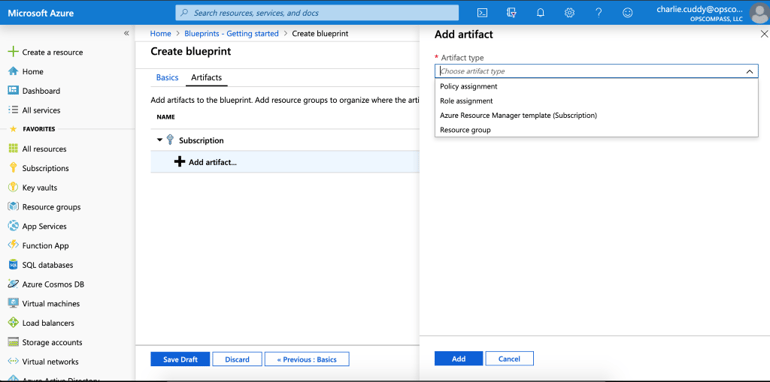Screen dimensions: 770x382
Task: Open the Subscriptions sidebar label
Action: pyautogui.click(x=46, y=168)
